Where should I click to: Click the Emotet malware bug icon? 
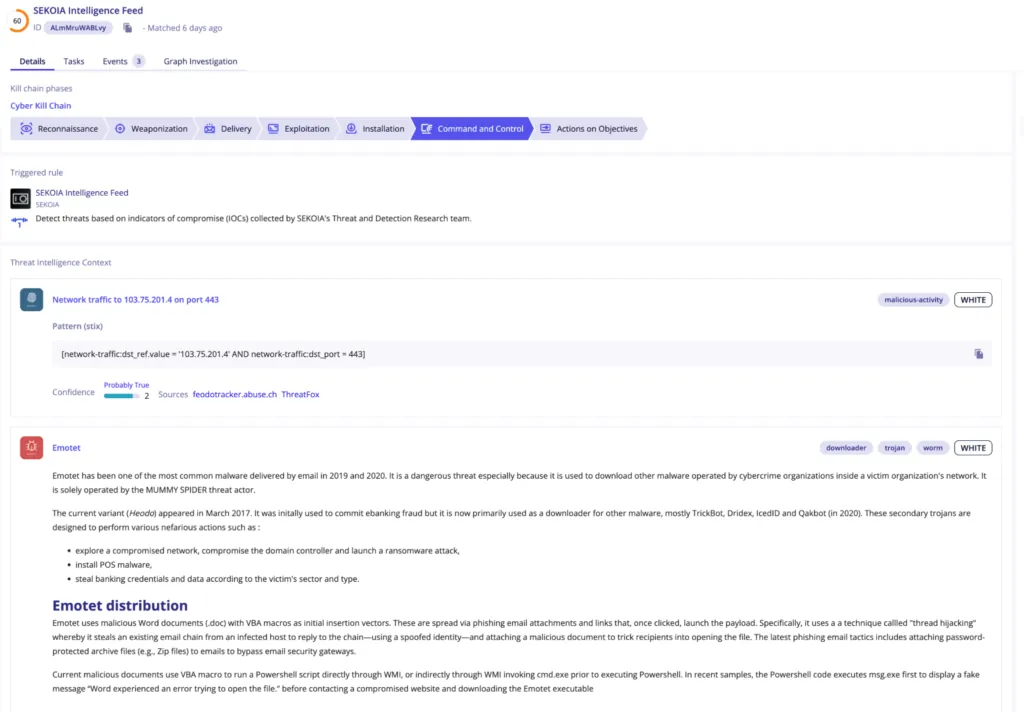[31, 447]
